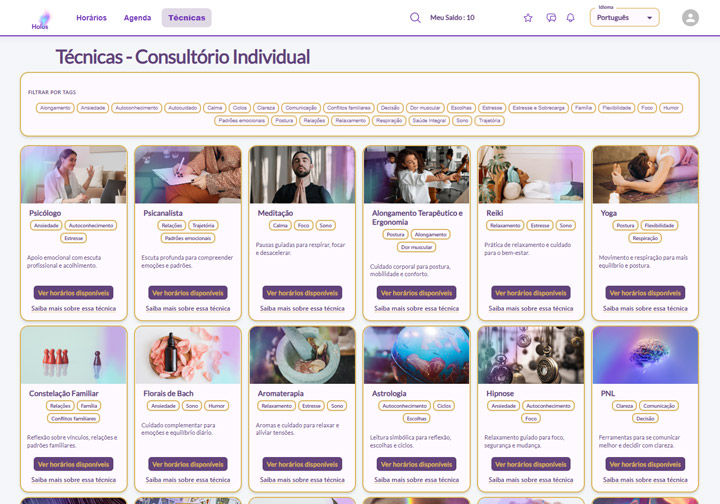Open Saiba mais link under Meditação

click(x=302, y=308)
